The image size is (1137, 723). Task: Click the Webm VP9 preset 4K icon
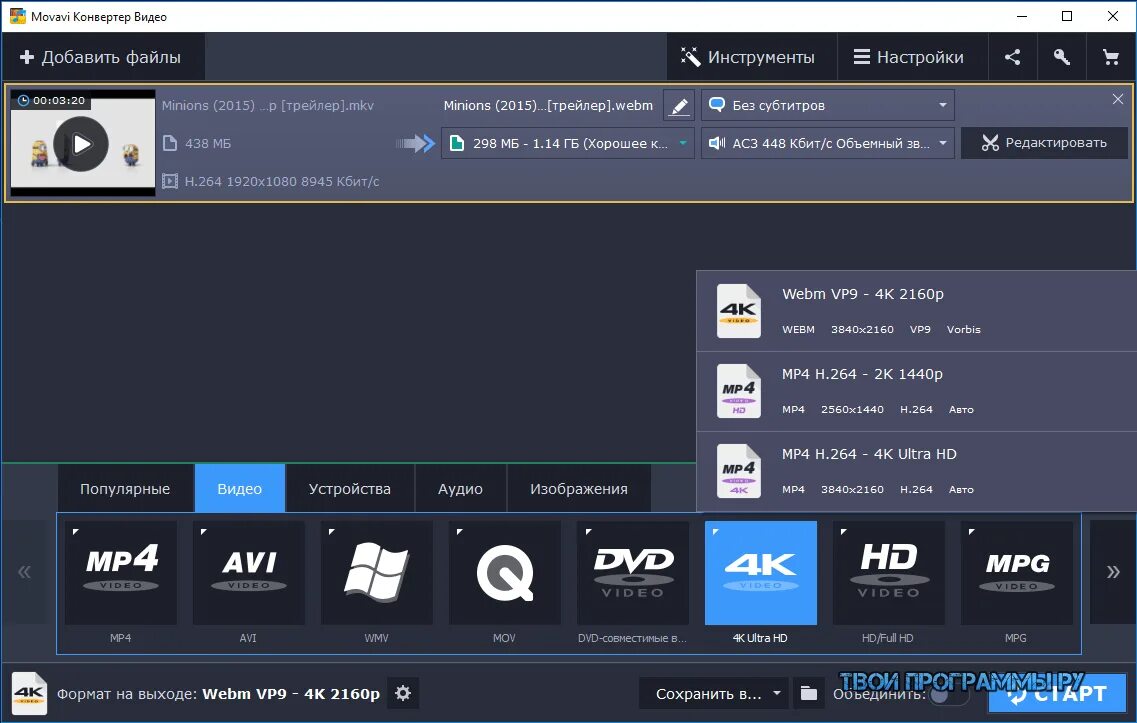tap(739, 311)
